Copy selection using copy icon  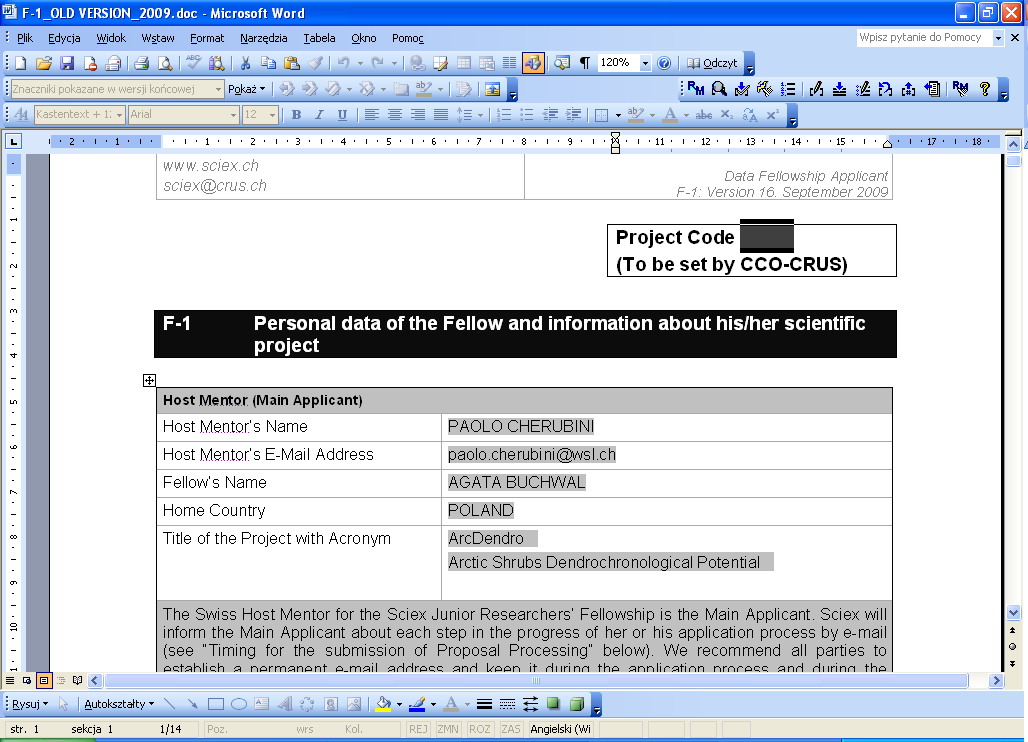[269, 63]
